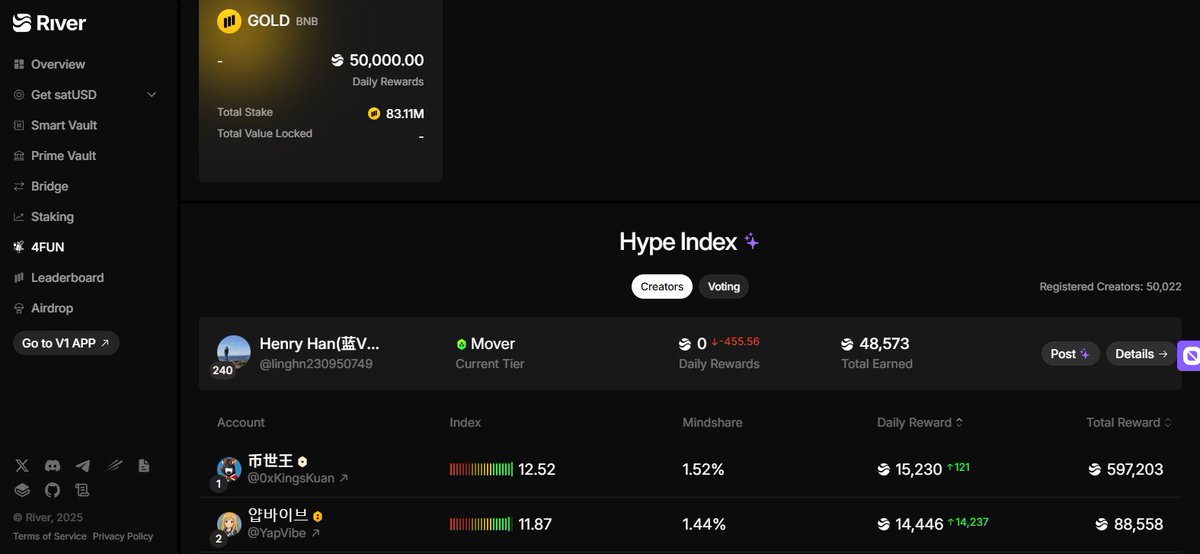Click the stacked layers icon in footer

(x=22, y=490)
